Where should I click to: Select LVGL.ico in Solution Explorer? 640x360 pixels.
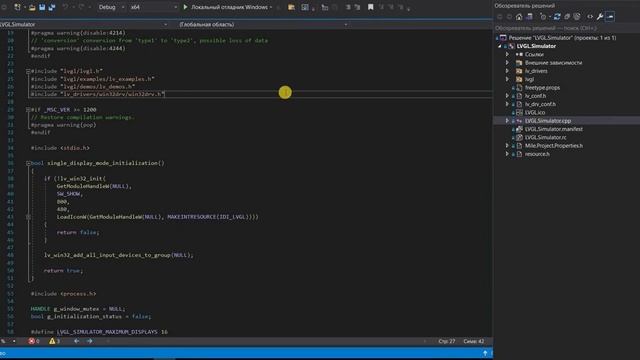click(535, 113)
